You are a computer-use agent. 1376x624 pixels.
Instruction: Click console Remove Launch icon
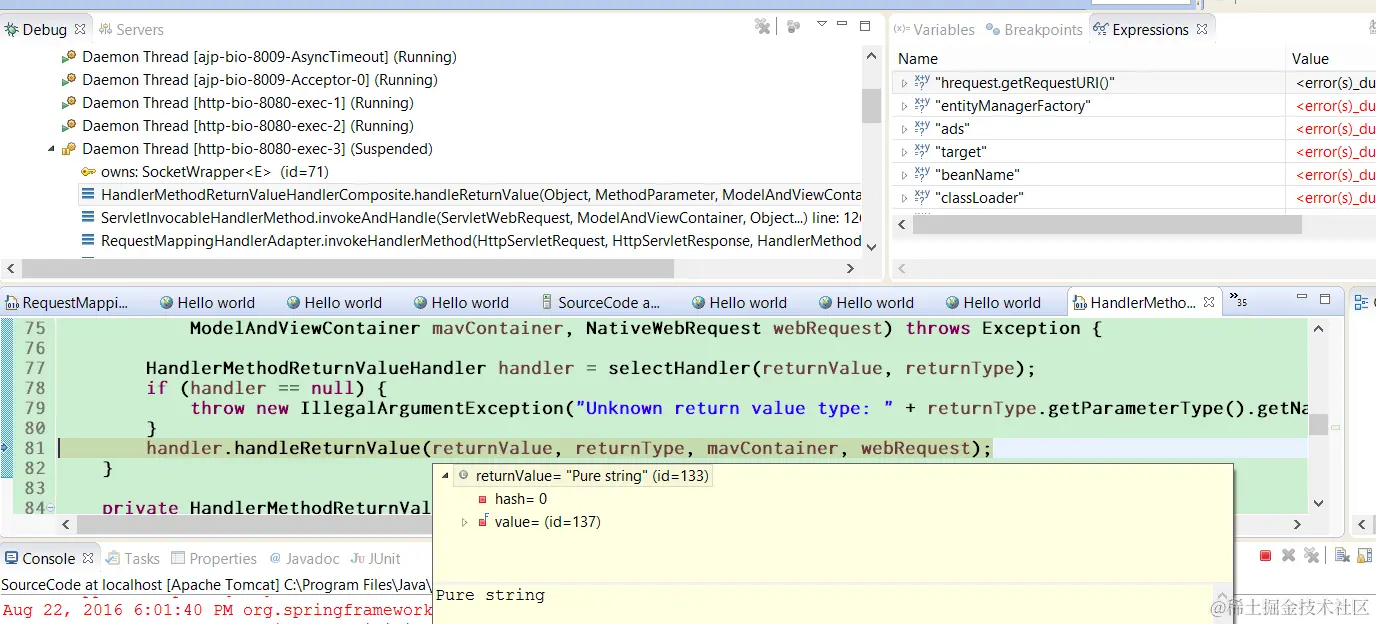click(1288, 555)
